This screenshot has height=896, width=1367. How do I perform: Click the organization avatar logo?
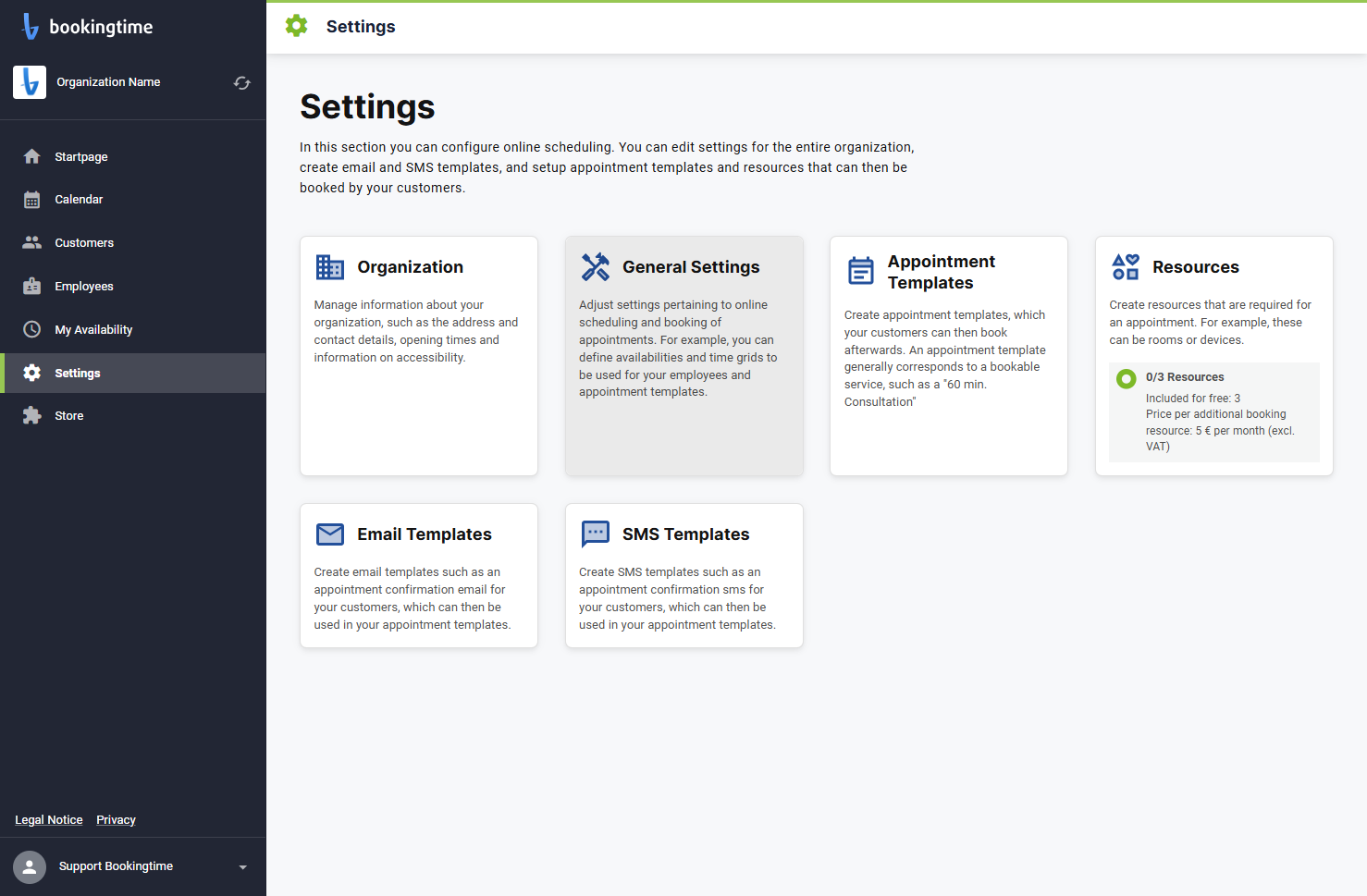click(x=30, y=82)
